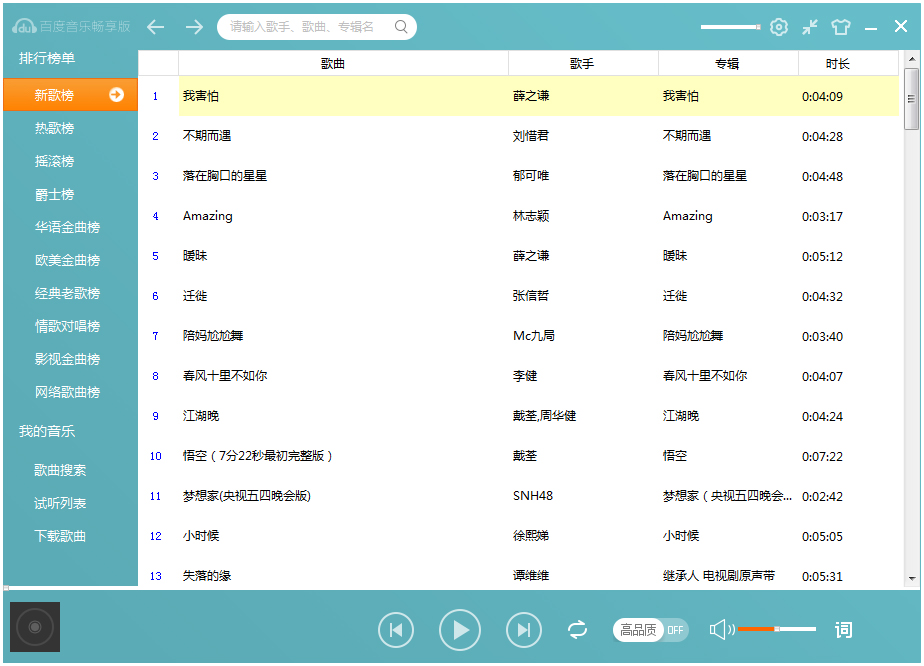924x666 pixels.
Task: Navigate forward with the right arrow
Action: pos(194,27)
